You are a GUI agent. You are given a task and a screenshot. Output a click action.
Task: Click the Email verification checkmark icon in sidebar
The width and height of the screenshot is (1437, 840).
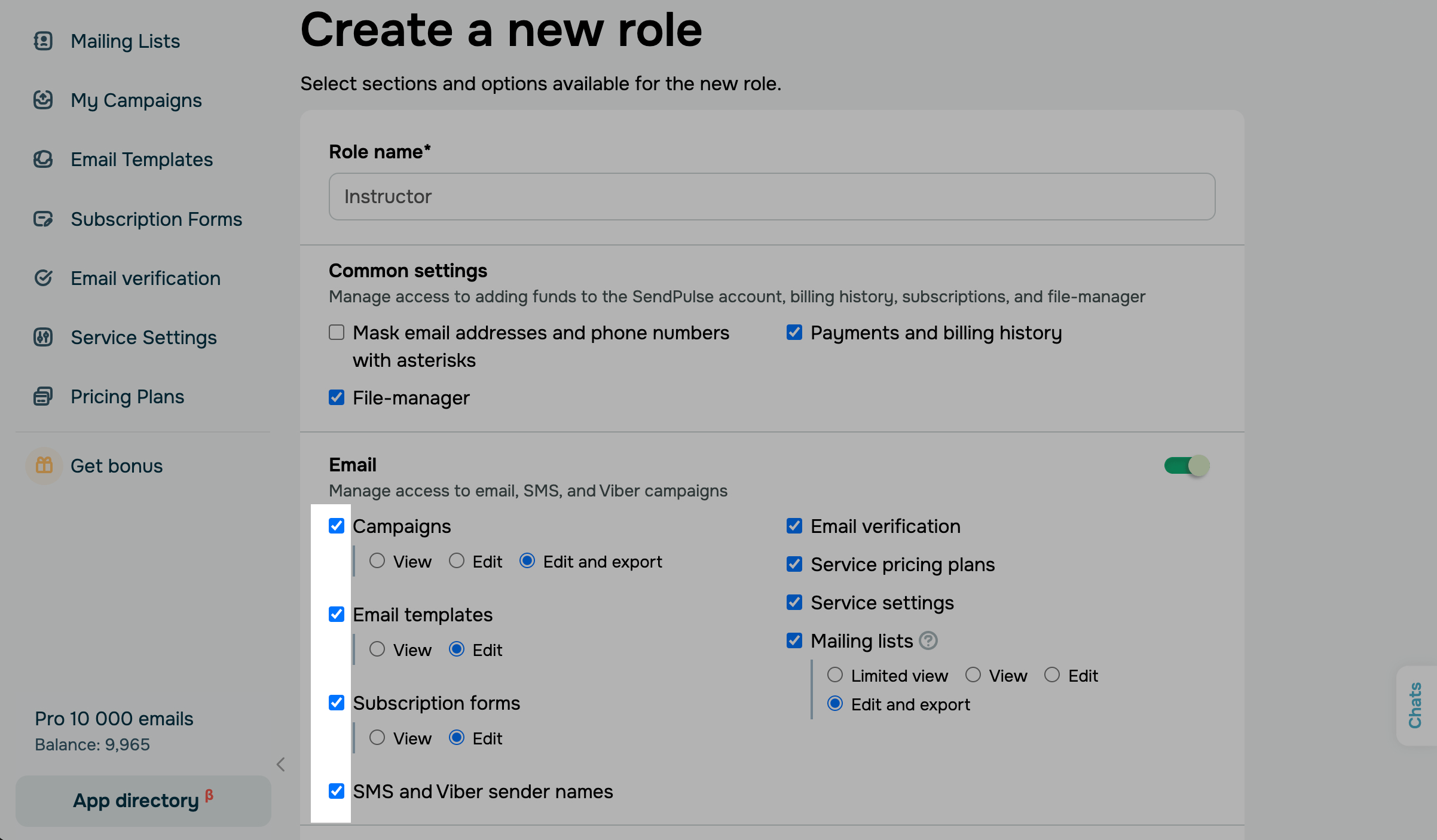[43, 278]
